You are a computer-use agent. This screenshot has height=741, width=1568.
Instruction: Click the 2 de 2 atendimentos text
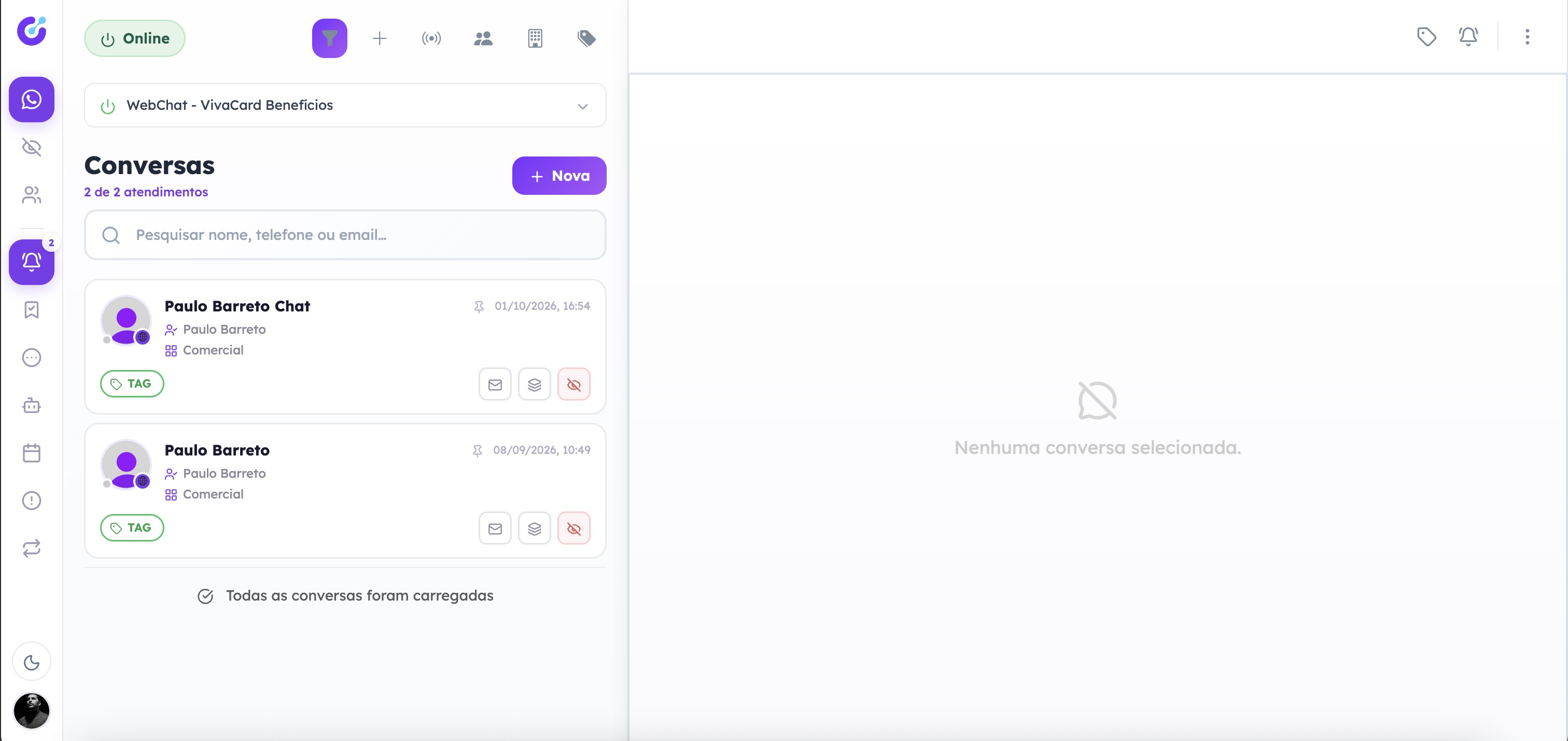pos(146,192)
